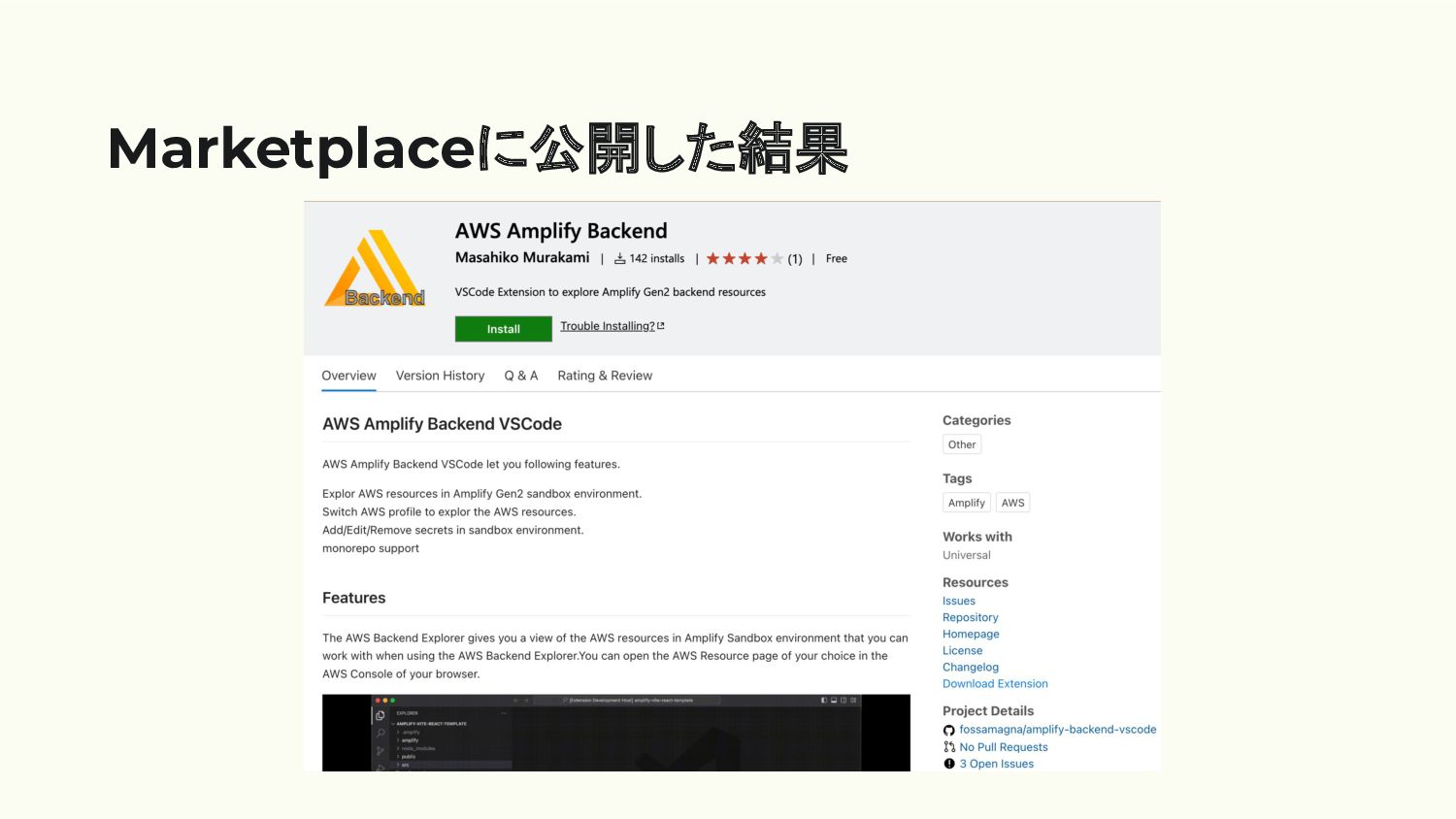Open fossamagna/amplify-backend-vscode project link
The width and height of the screenshot is (1456, 819).
point(1058,730)
